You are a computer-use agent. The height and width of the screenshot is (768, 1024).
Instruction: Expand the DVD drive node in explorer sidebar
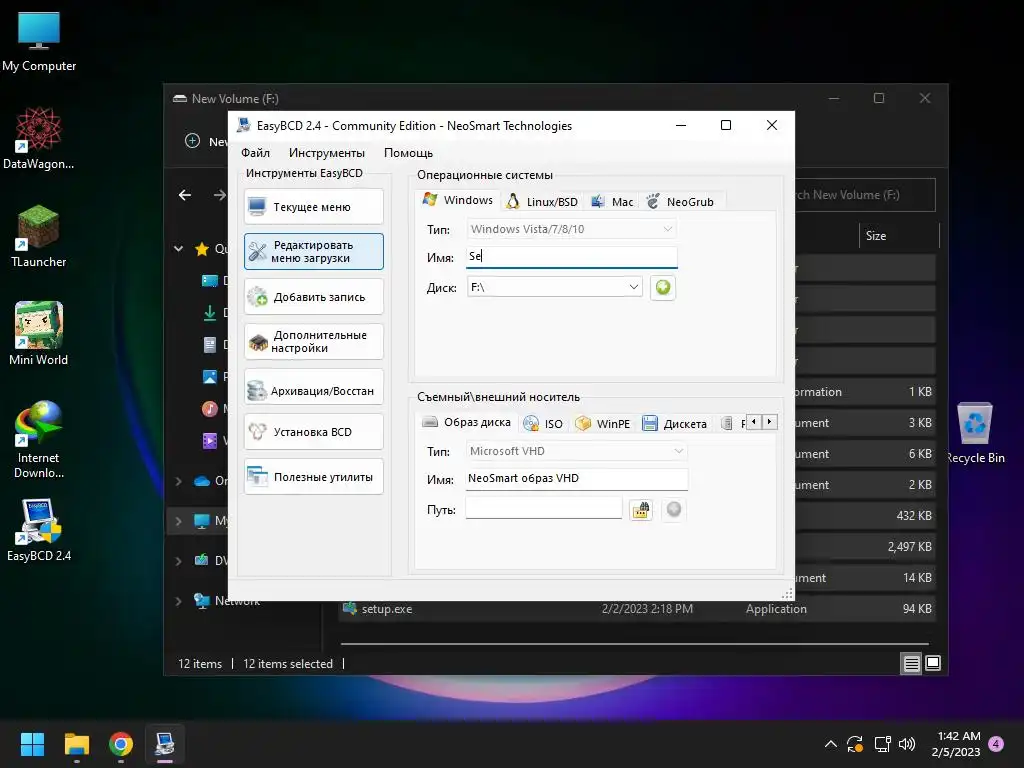coord(178,560)
